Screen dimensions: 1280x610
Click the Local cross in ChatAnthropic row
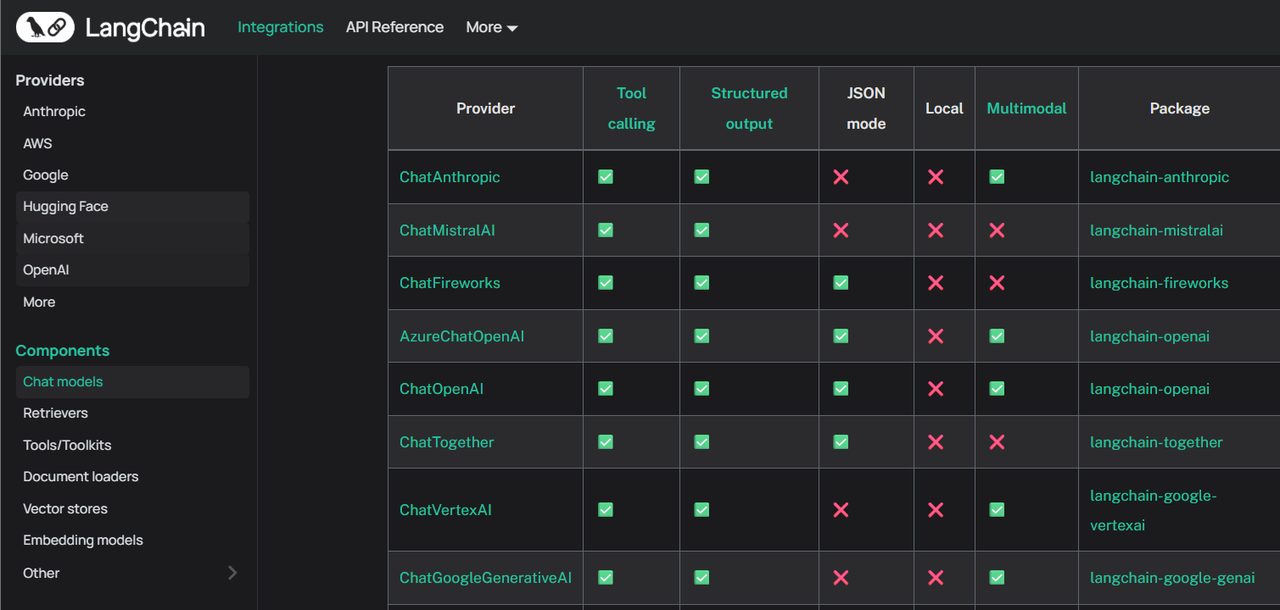(x=936, y=177)
